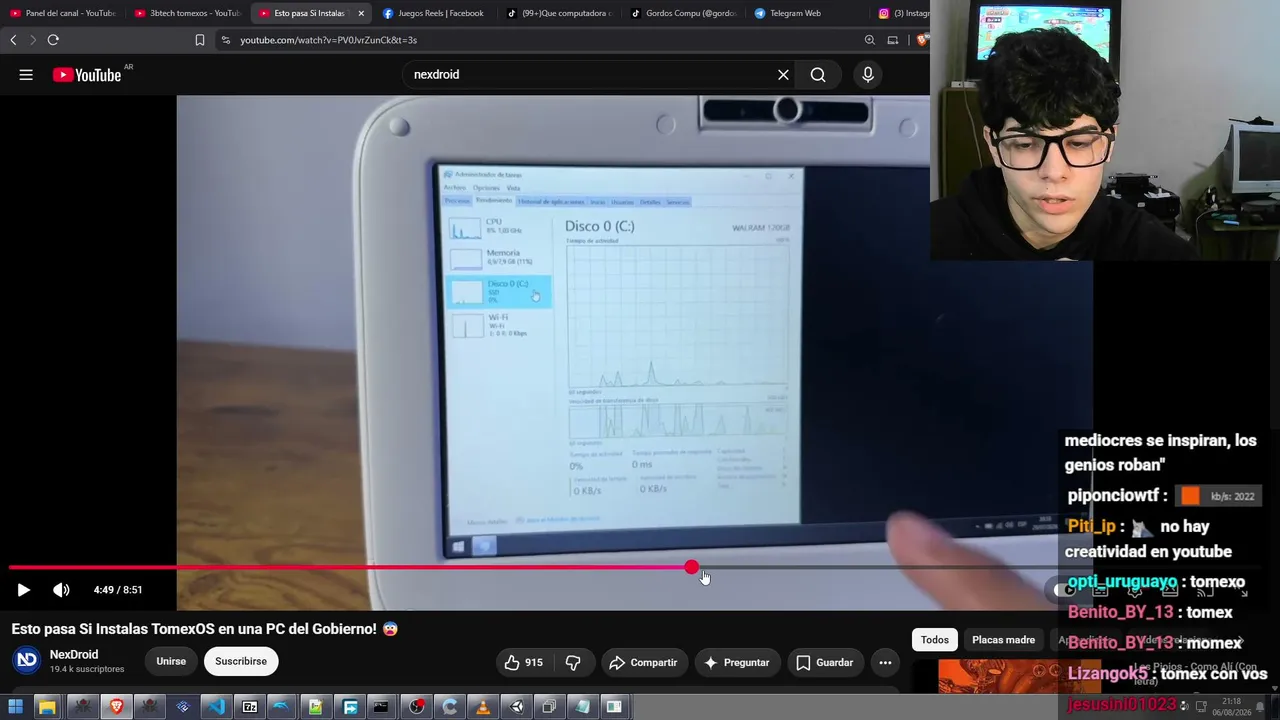Mute the video with the speaker icon
1280x720 pixels.
[x=61, y=590]
